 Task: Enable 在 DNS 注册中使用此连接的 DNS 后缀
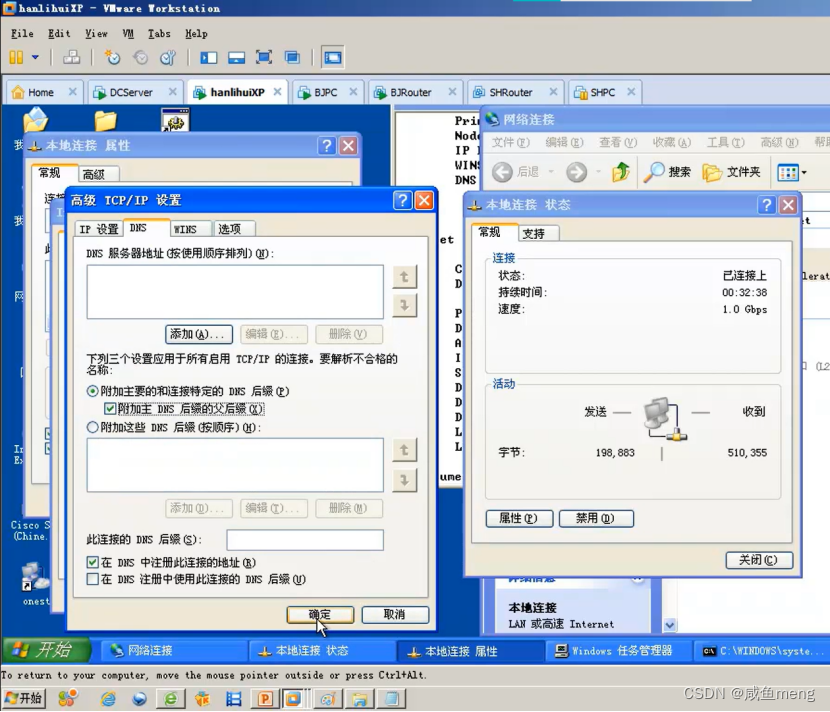tap(93, 579)
